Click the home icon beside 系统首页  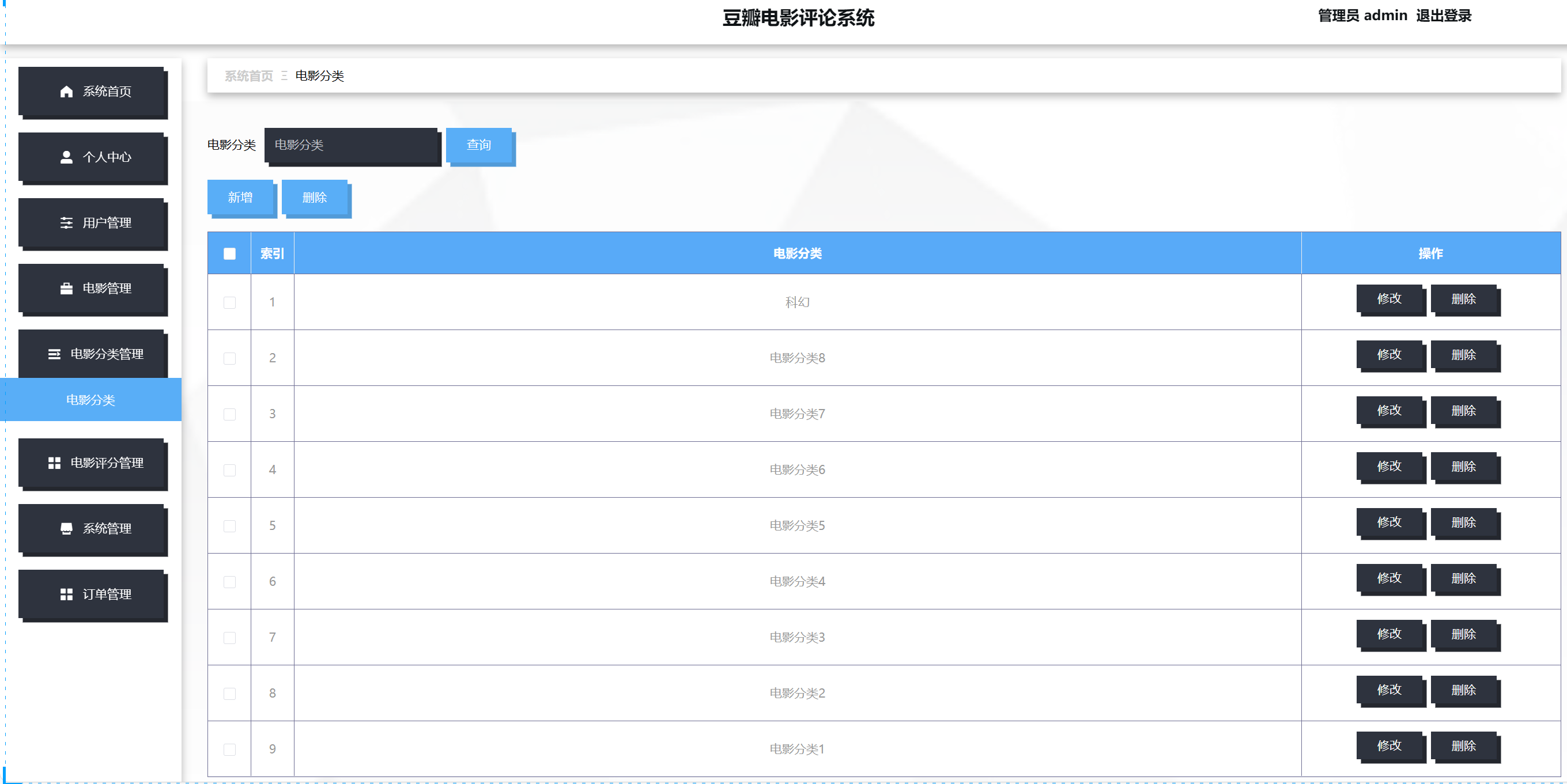66,91
